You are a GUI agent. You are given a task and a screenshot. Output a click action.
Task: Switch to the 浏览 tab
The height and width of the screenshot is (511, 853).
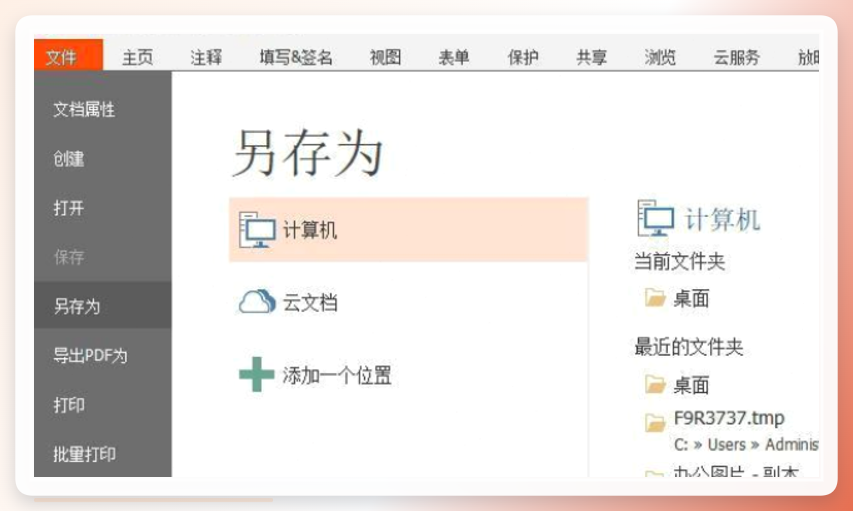click(x=660, y=57)
